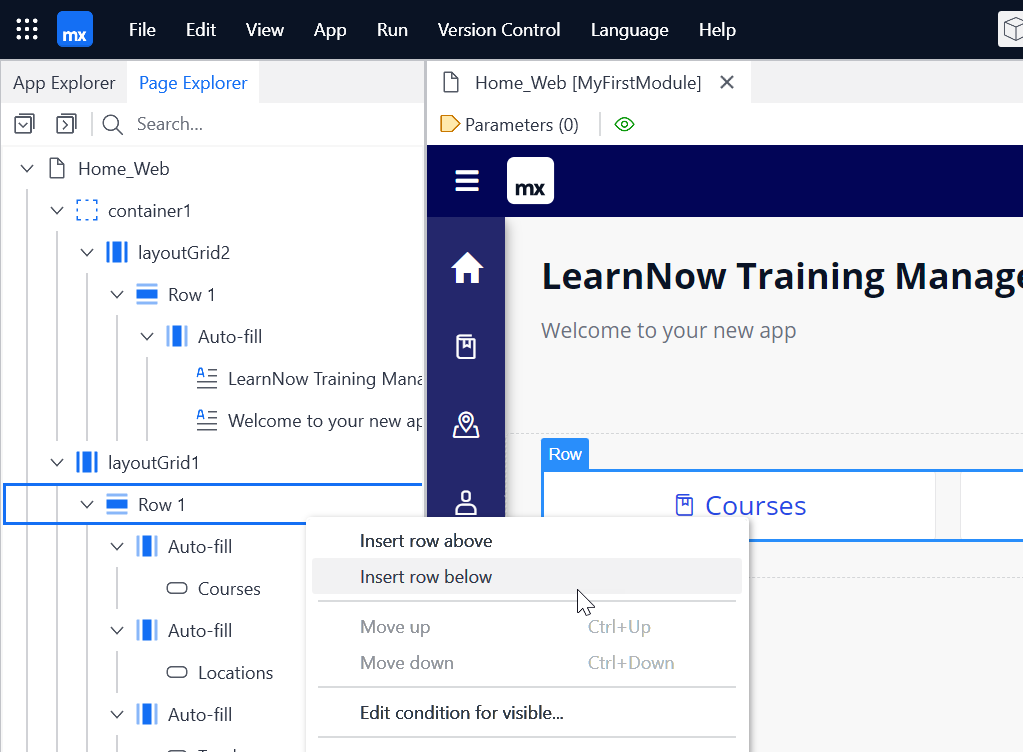Click the magnifier search icon
Image resolution: width=1023 pixels, height=752 pixels.
point(112,125)
